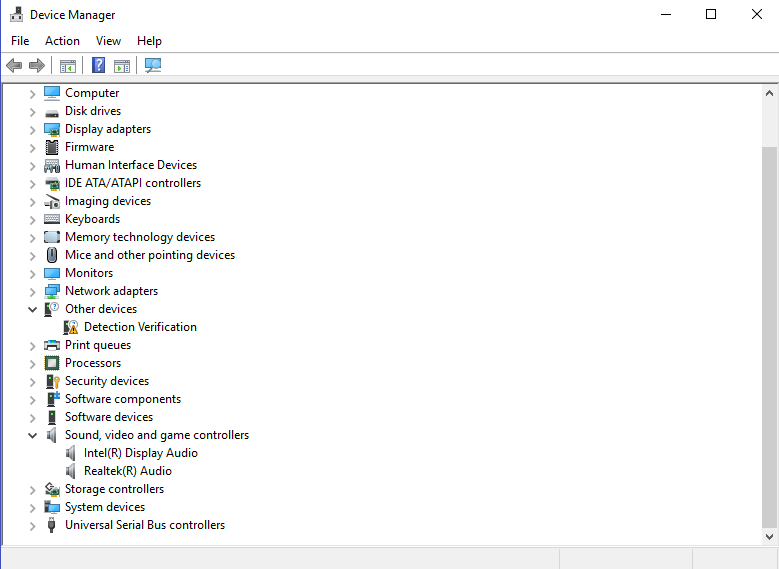This screenshot has width=779, height=569.
Task: Click the scrollbar down arrow
Action: pos(769,537)
